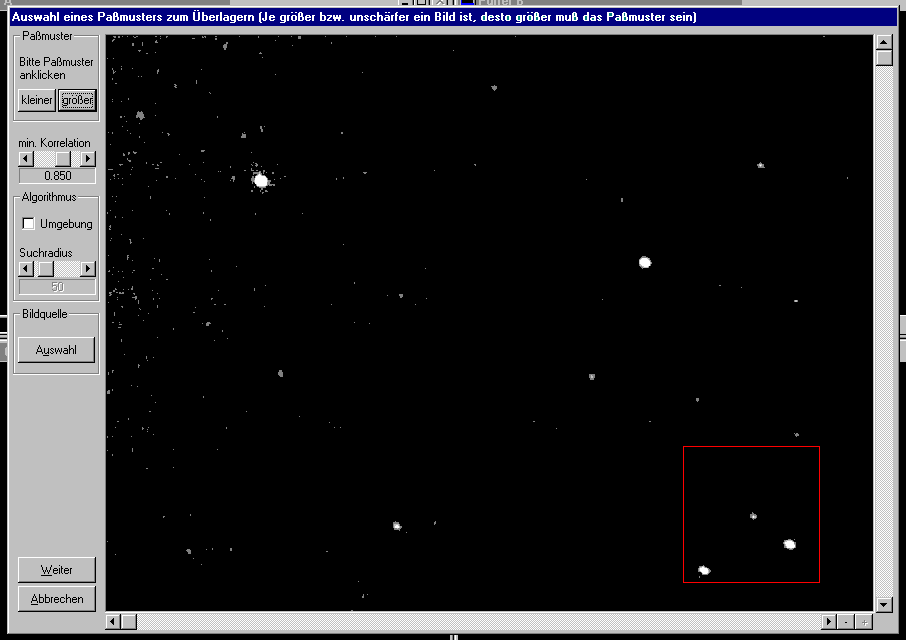Decrease min. Korrelation with left arrow

[x=27, y=159]
